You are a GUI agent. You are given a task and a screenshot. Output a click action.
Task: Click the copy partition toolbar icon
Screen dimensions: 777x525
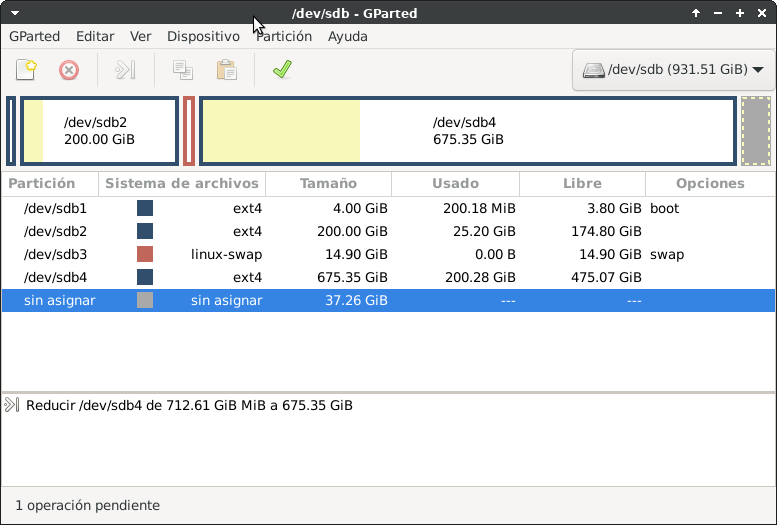(x=182, y=70)
